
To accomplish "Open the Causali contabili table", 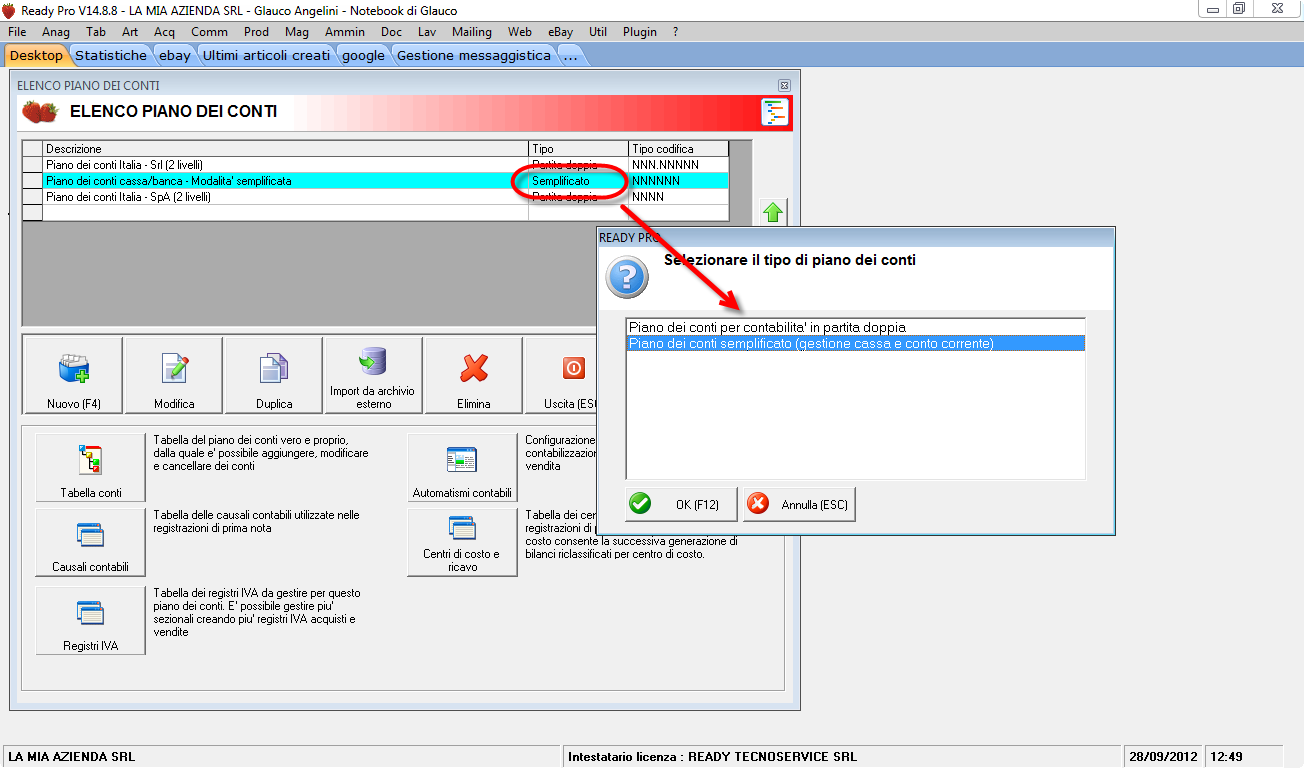I will (91, 542).
